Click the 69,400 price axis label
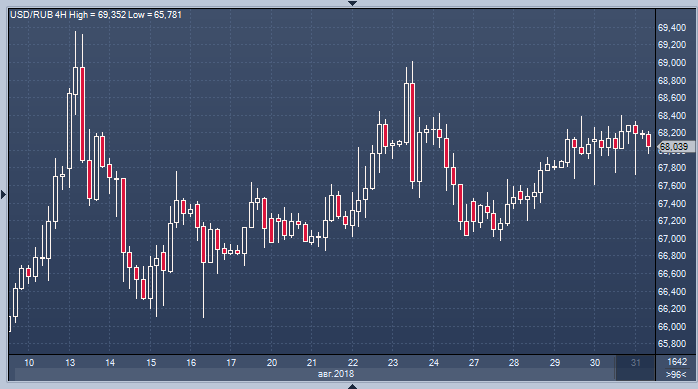 tap(672, 28)
